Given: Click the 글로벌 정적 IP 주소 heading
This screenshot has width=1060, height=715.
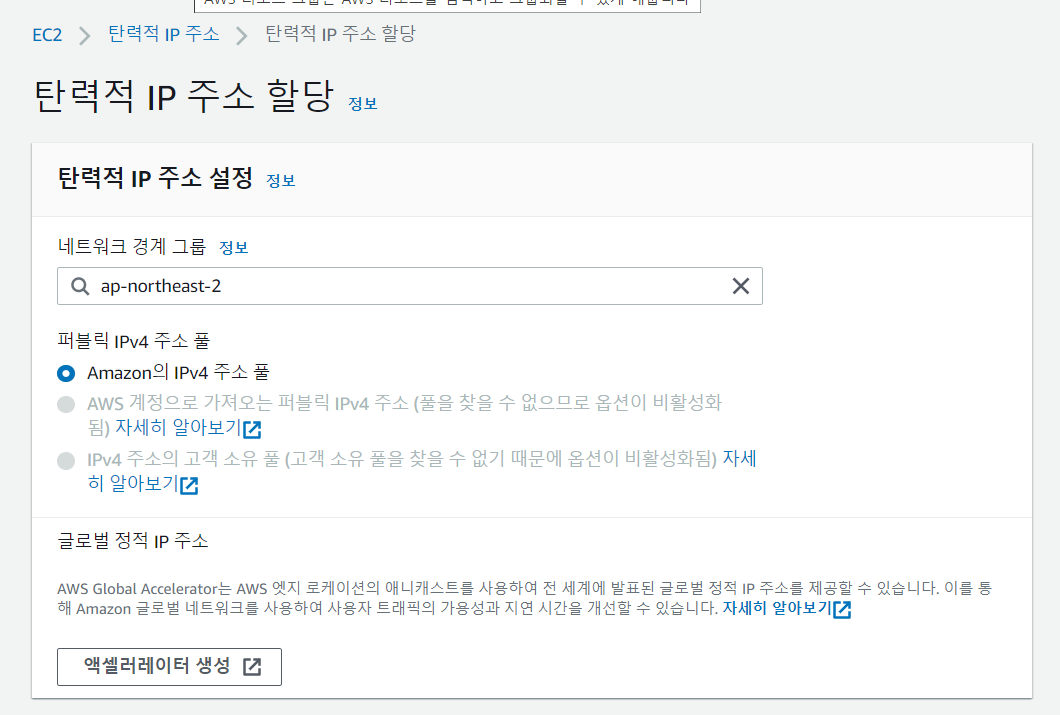Looking at the screenshot, I should [x=133, y=541].
